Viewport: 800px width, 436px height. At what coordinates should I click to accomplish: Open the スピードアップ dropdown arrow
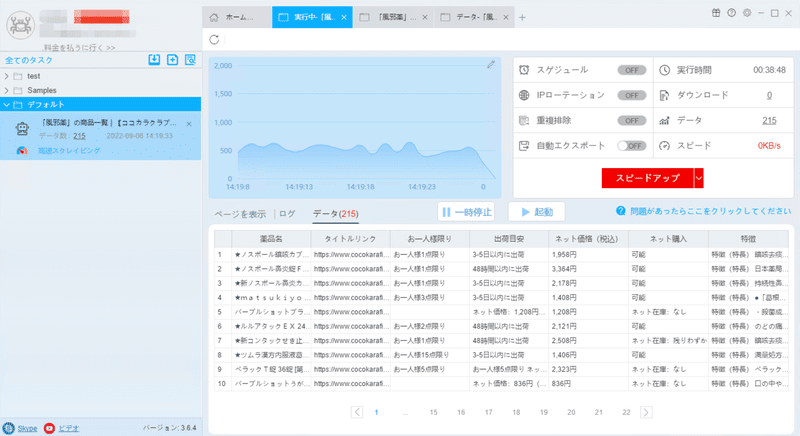[698, 178]
